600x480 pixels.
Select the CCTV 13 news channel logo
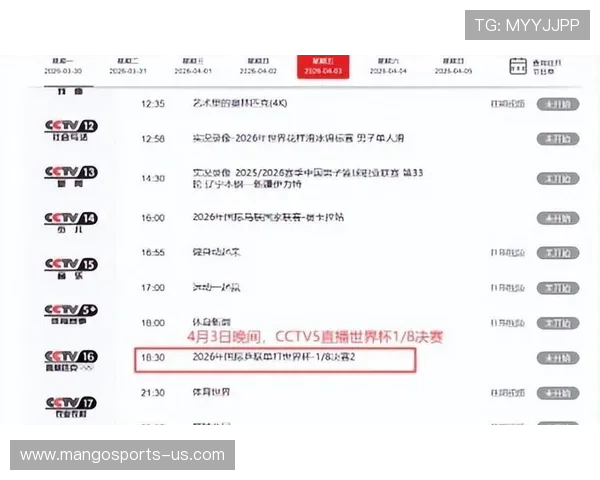point(71,176)
